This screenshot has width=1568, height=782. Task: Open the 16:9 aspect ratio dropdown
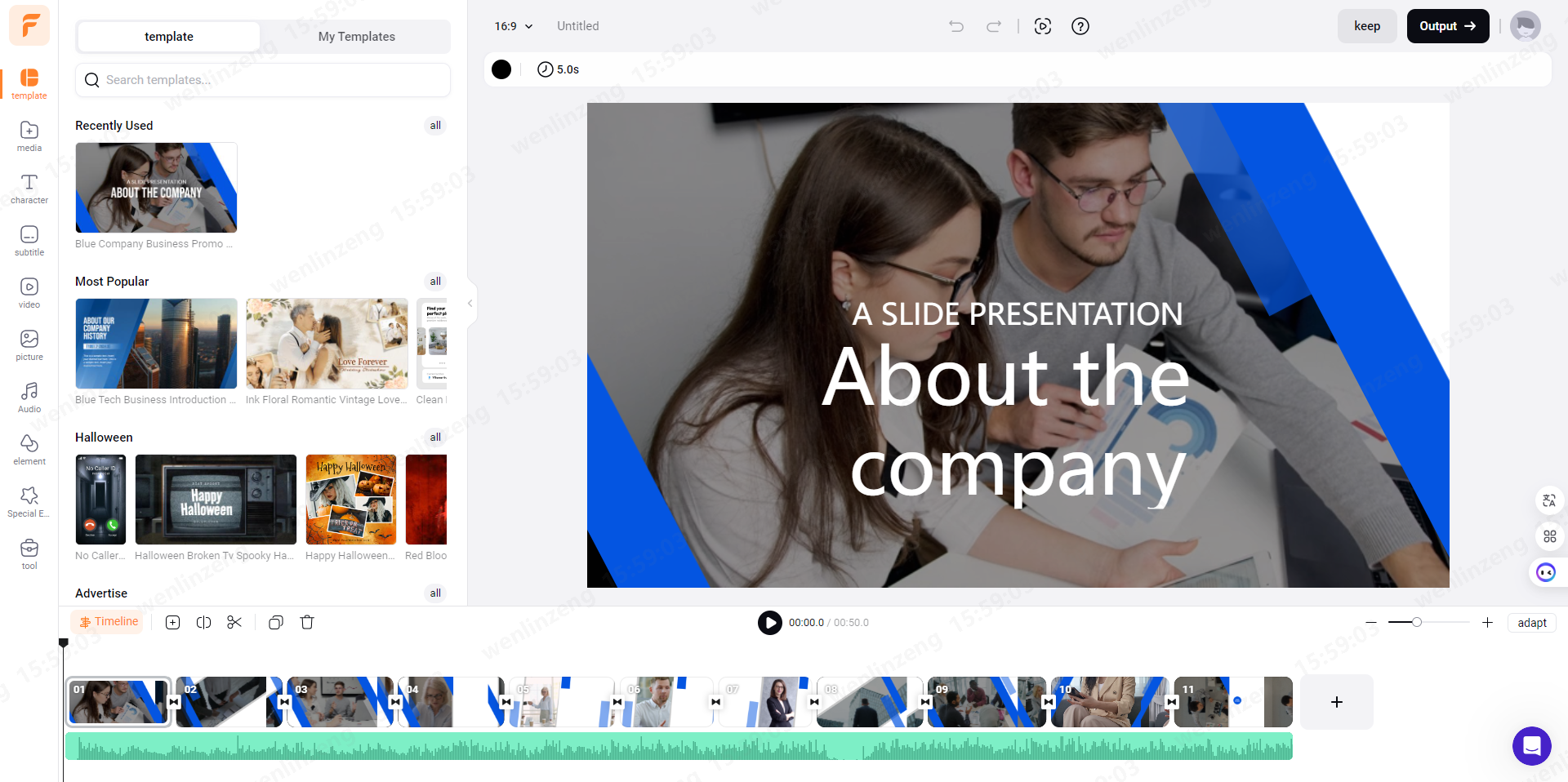(513, 26)
